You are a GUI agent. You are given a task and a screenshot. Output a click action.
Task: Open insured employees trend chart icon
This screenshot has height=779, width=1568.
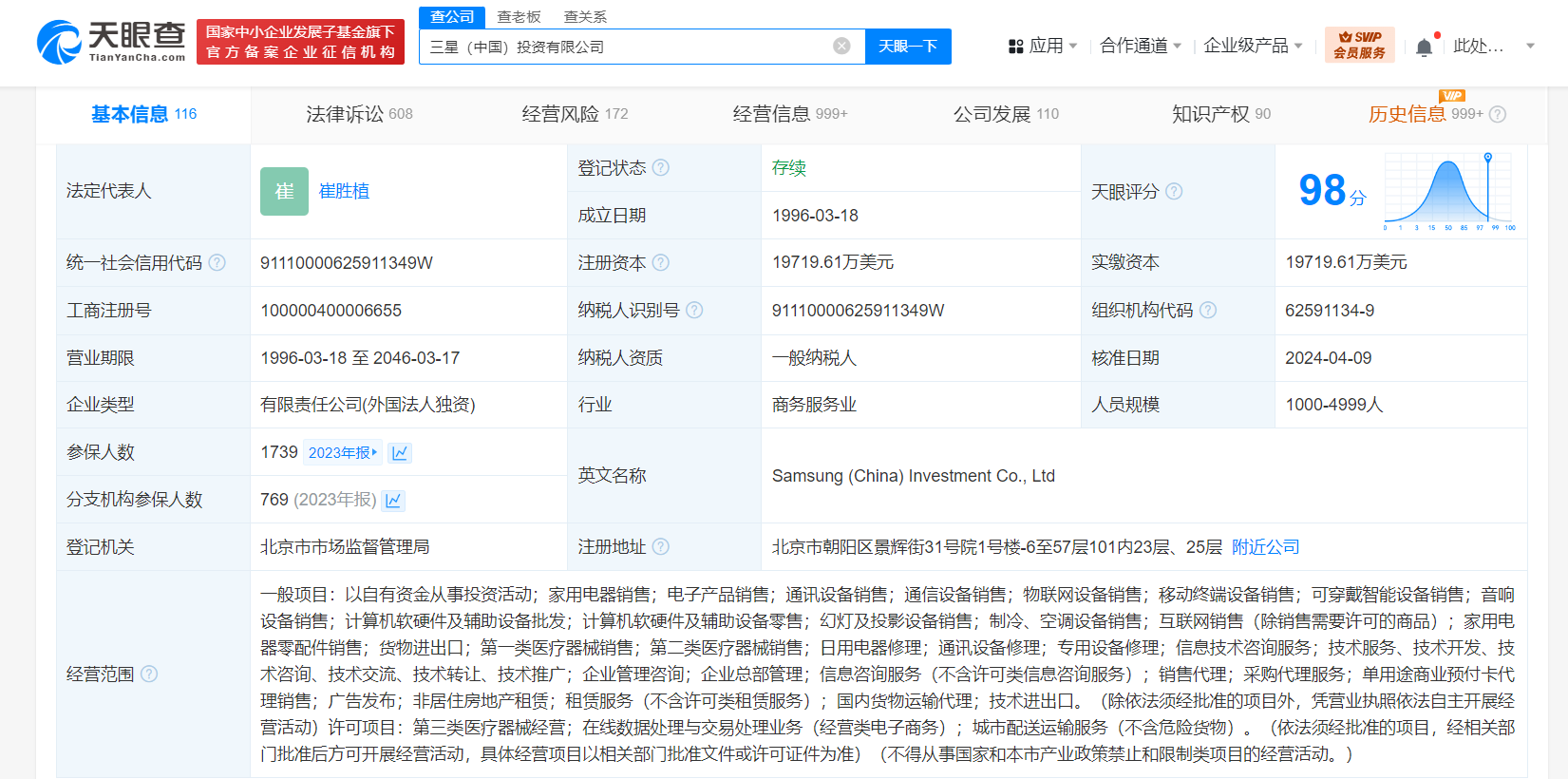click(400, 453)
